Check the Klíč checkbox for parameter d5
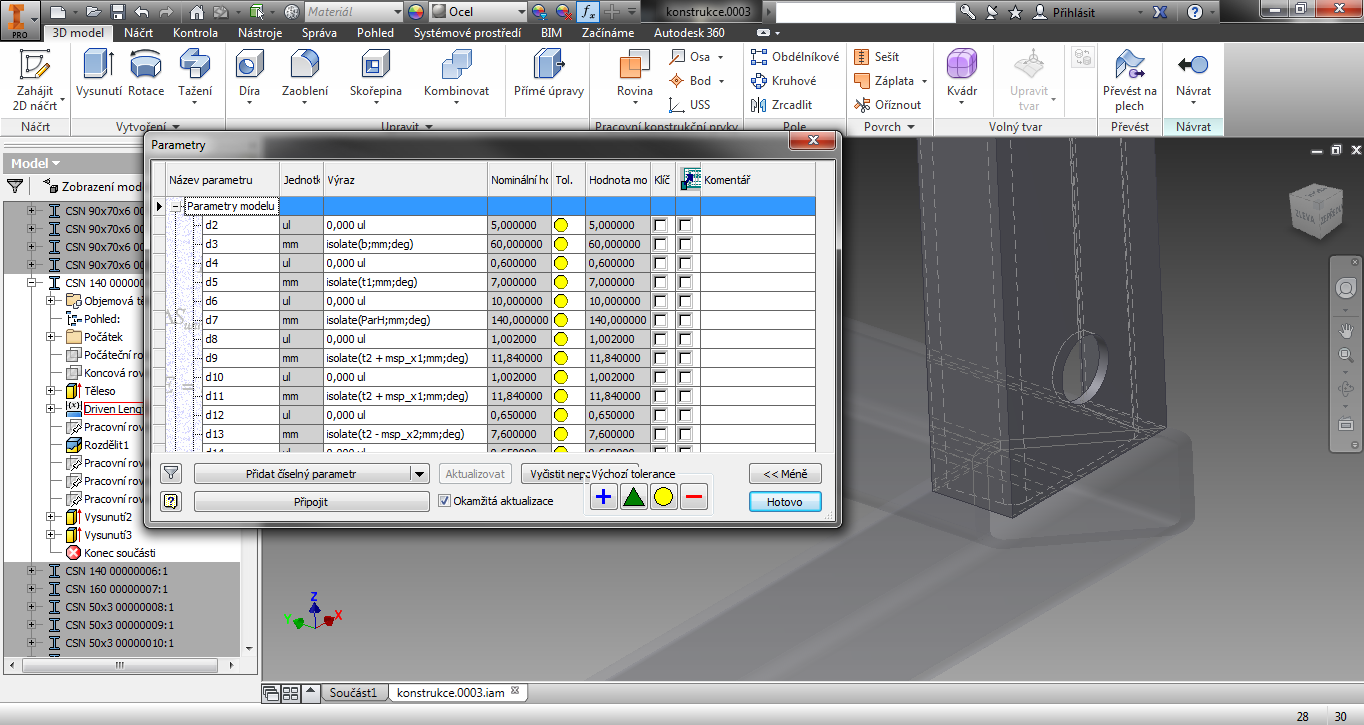Screen dimensions: 1364x725 (x=661, y=282)
